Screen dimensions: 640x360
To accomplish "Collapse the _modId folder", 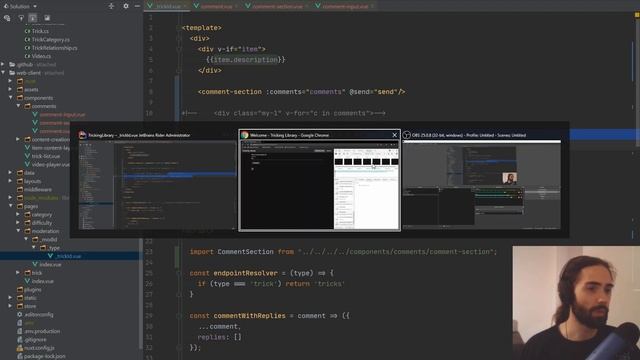I will [27, 240].
